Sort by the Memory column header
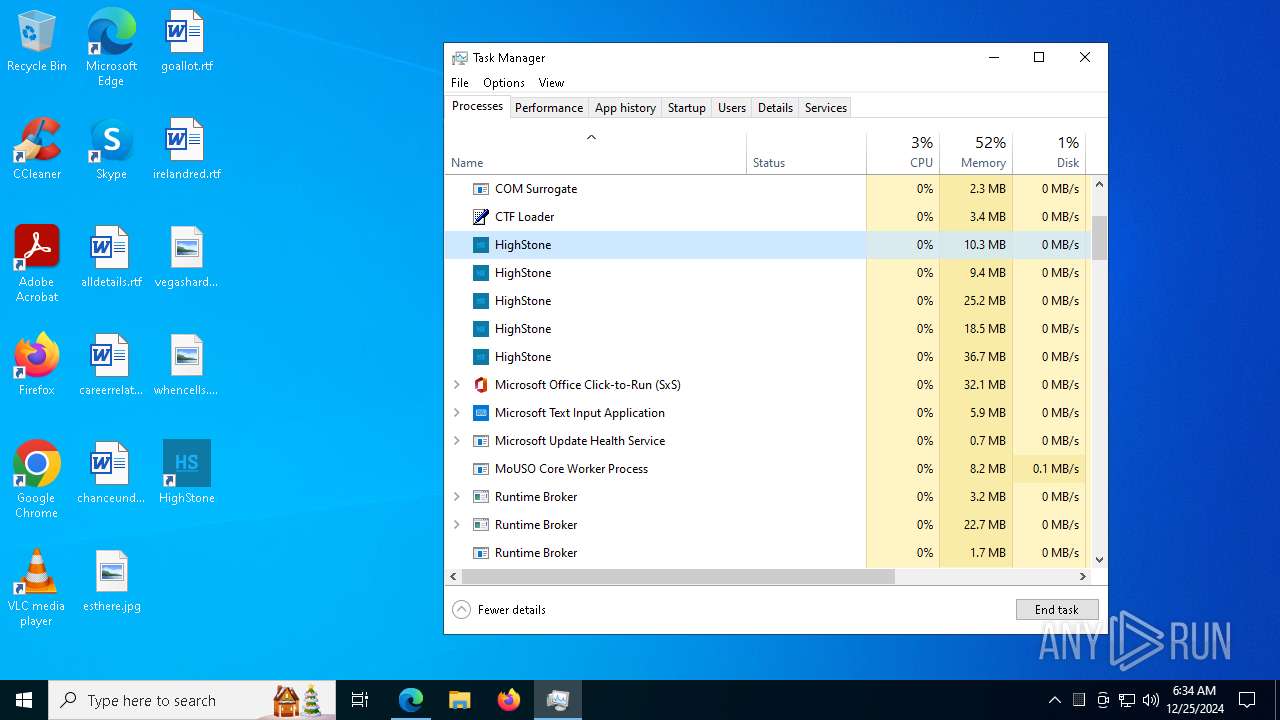 point(976,151)
